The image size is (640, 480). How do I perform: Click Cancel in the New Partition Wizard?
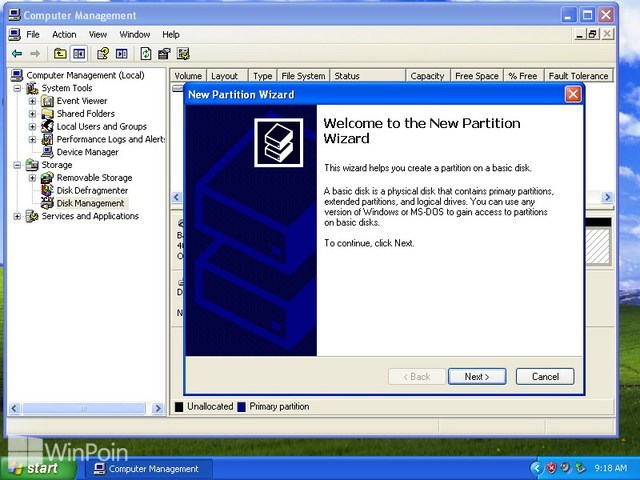click(545, 376)
